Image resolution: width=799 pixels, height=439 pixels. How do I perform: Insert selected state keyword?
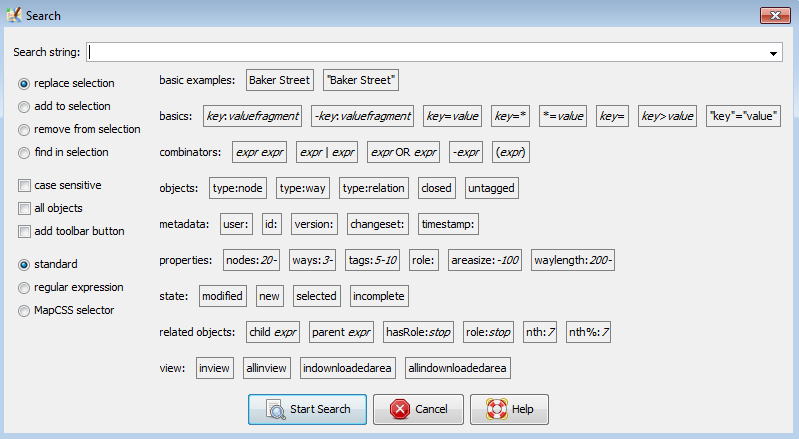coord(316,296)
